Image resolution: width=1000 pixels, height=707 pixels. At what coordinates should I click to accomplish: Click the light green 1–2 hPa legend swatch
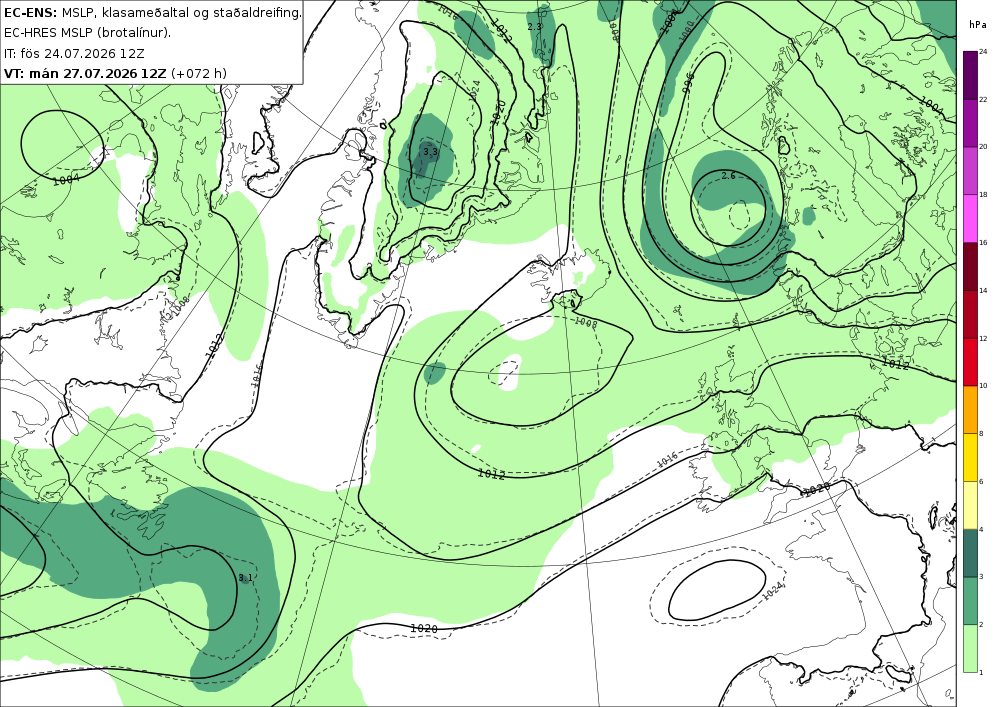pos(971,648)
